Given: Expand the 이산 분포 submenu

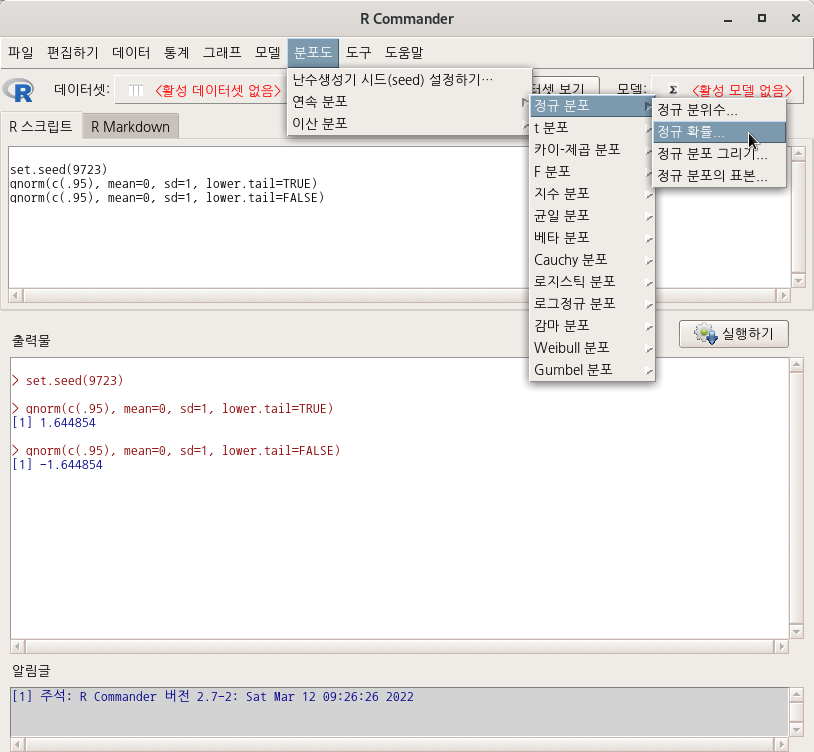Looking at the screenshot, I should coord(409,124).
